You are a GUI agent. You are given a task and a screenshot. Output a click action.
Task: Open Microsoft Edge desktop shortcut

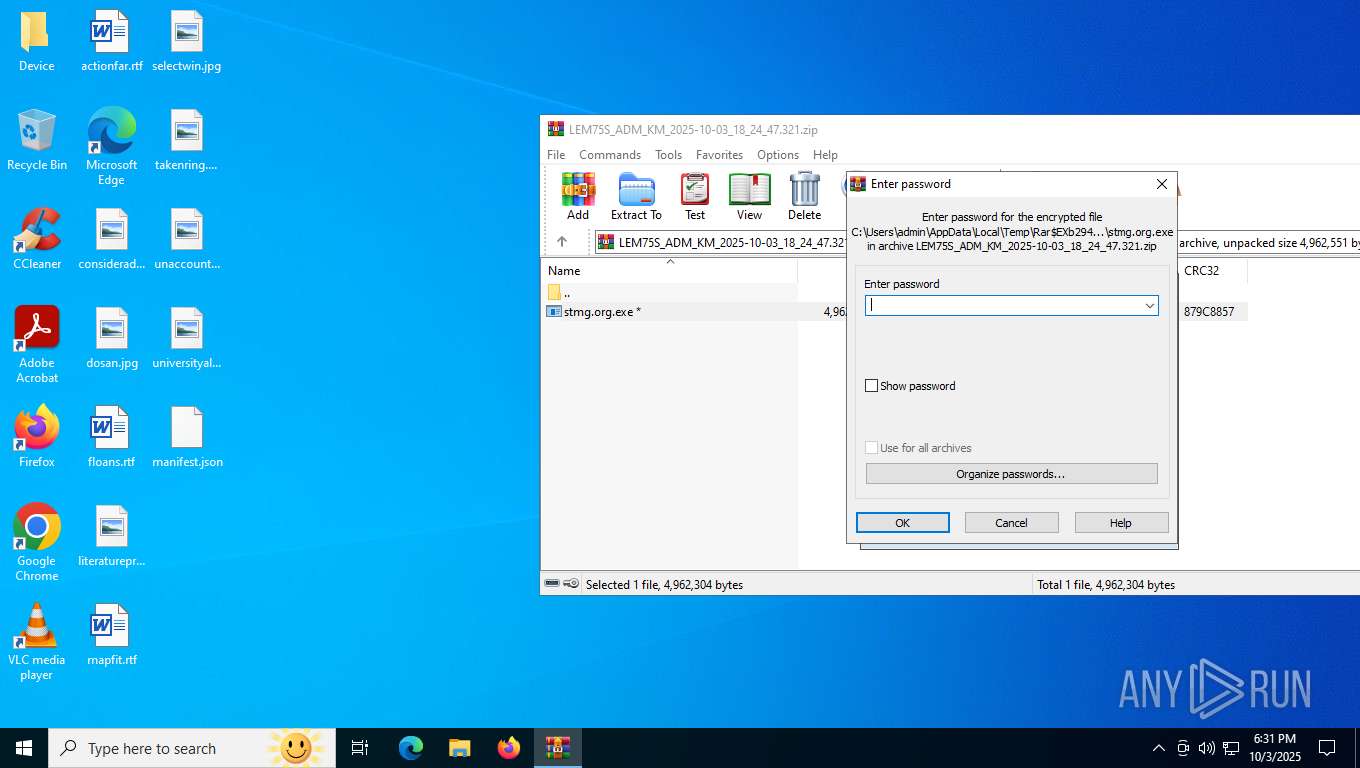tap(111, 147)
